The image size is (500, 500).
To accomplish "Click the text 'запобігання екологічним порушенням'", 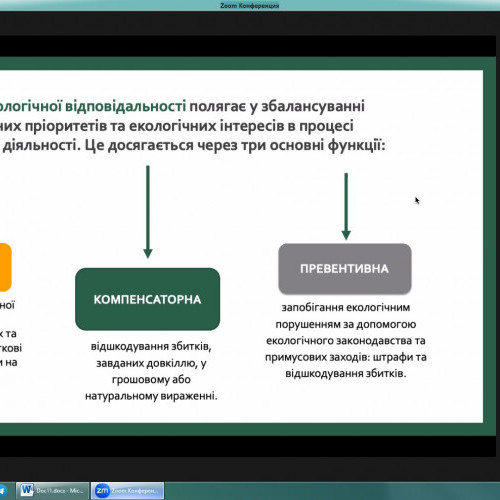I will pyautogui.click(x=346, y=315).
